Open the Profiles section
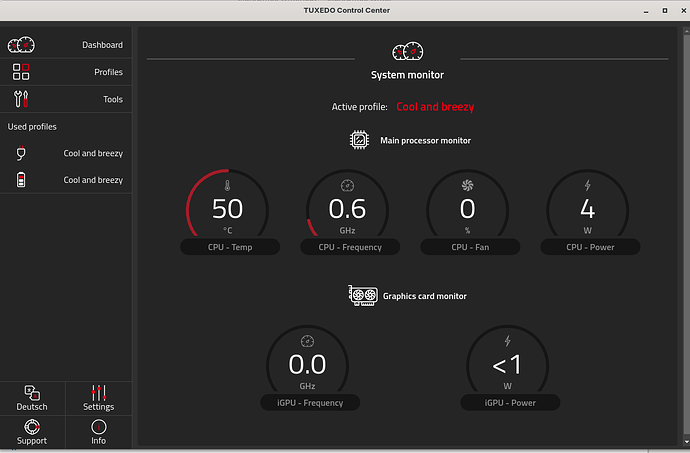Screen dimensions: 690x453 pyautogui.click(x=66, y=72)
